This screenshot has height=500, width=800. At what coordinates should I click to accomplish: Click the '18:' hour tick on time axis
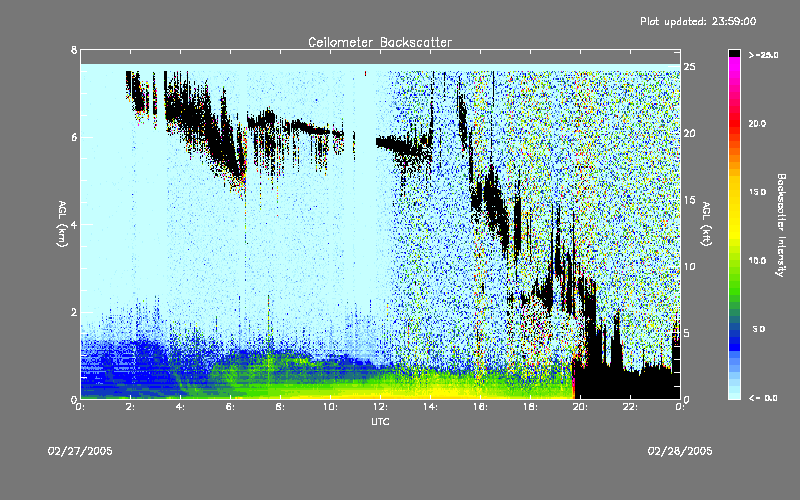[530, 407]
